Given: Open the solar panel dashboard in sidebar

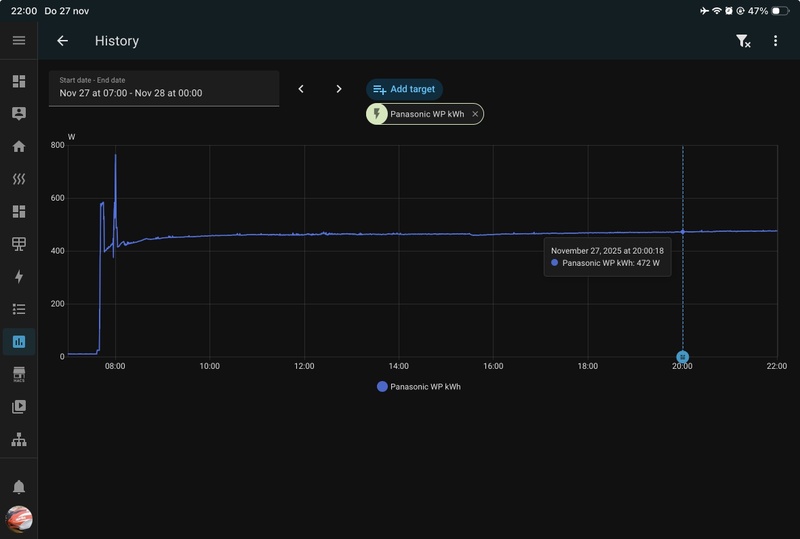Looking at the screenshot, I should tap(18, 244).
